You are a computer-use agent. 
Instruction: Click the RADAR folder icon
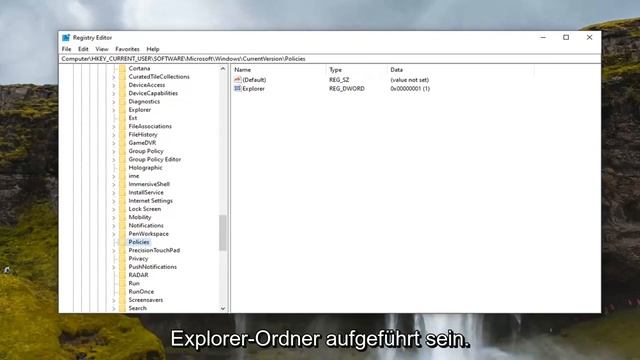[122, 275]
